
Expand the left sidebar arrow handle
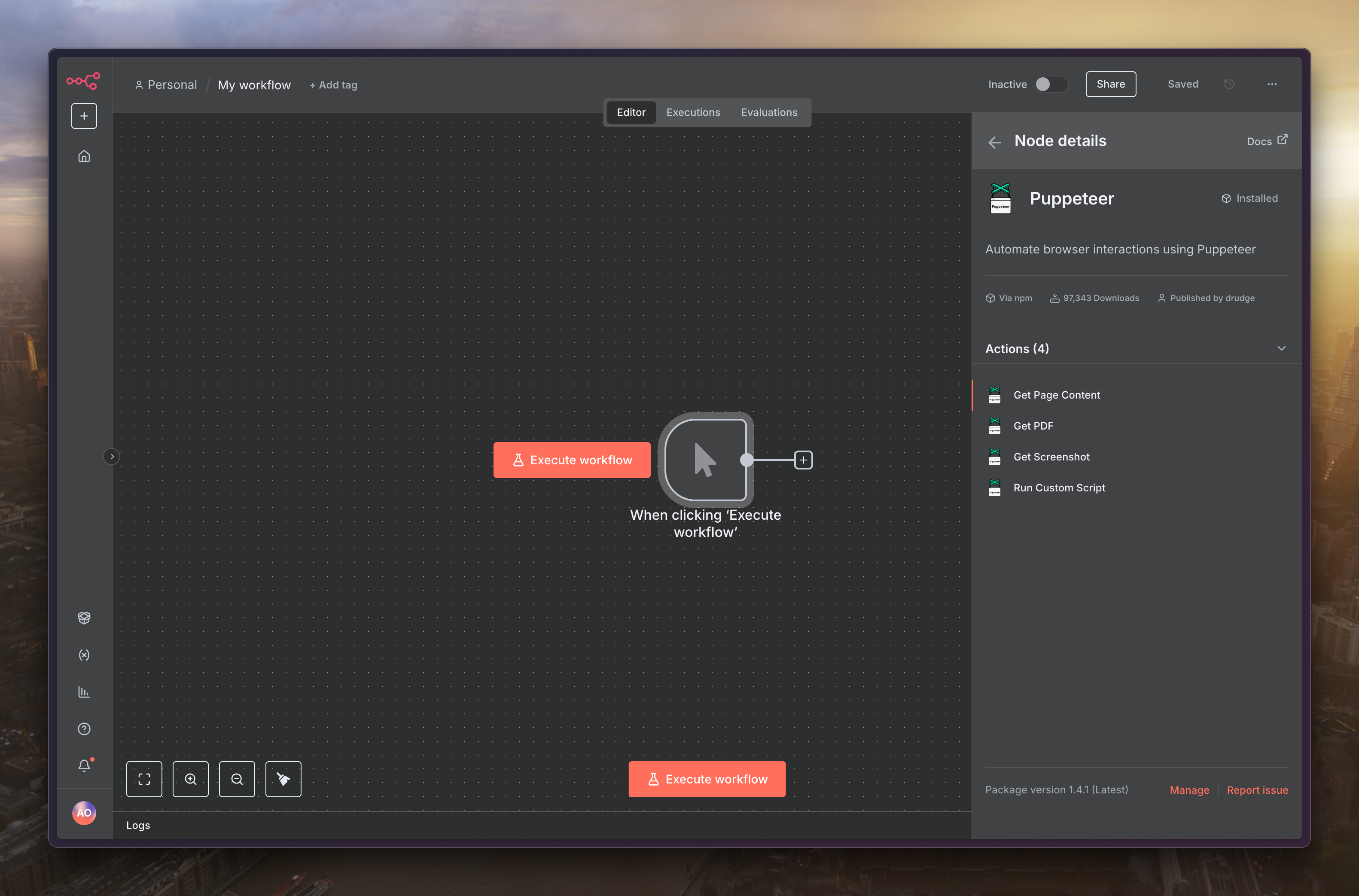[112, 457]
